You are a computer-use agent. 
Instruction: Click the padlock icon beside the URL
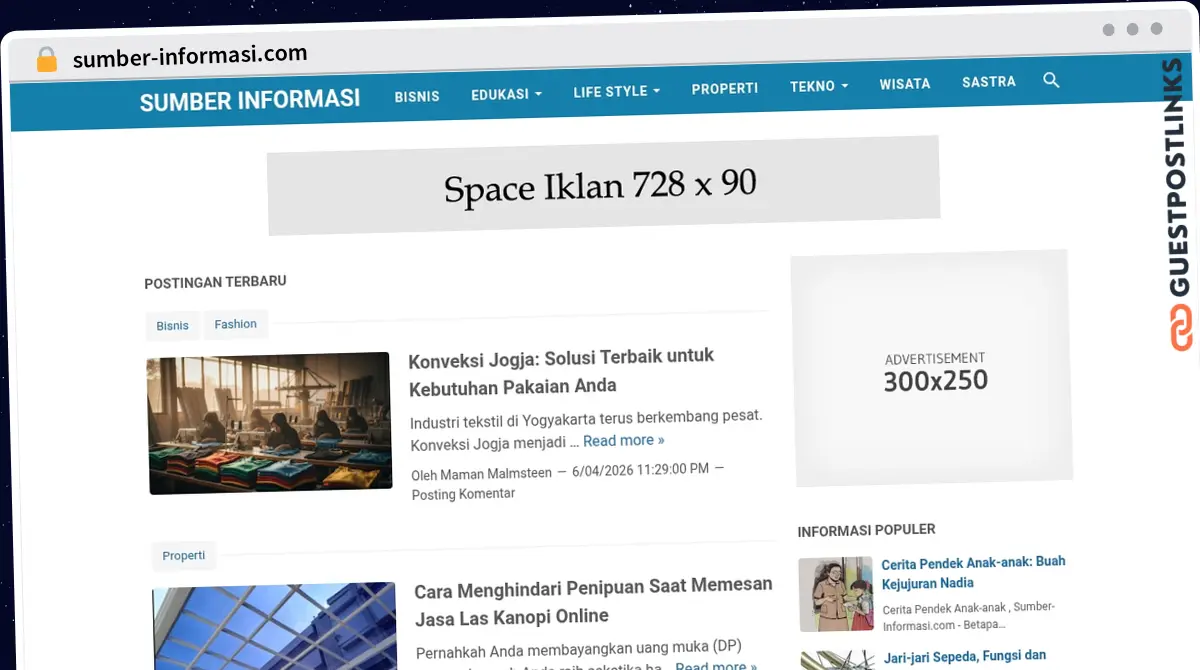pyautogui.click(x=46, y=59)
